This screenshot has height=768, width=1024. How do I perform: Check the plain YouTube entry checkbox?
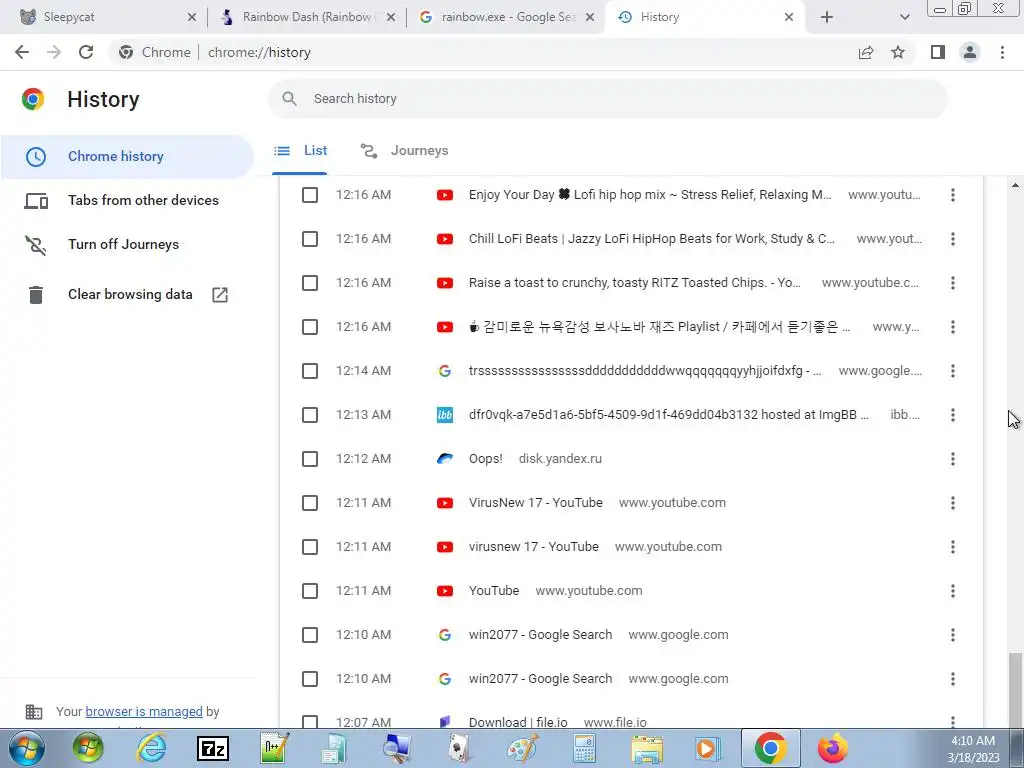(x=310, y=591)
